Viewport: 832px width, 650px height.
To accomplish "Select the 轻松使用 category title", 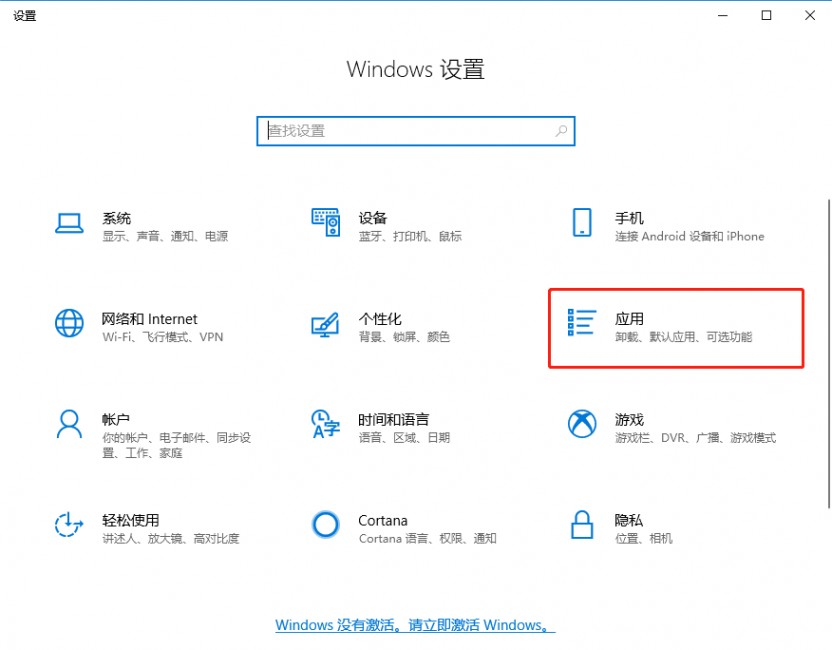I will pyautogui.click(x=131, y=521).
